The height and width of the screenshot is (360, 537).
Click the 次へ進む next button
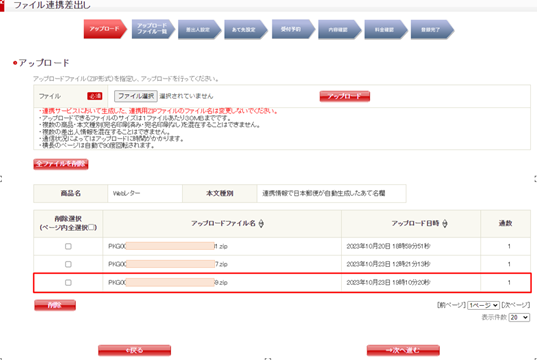click(x=403, y=350)
